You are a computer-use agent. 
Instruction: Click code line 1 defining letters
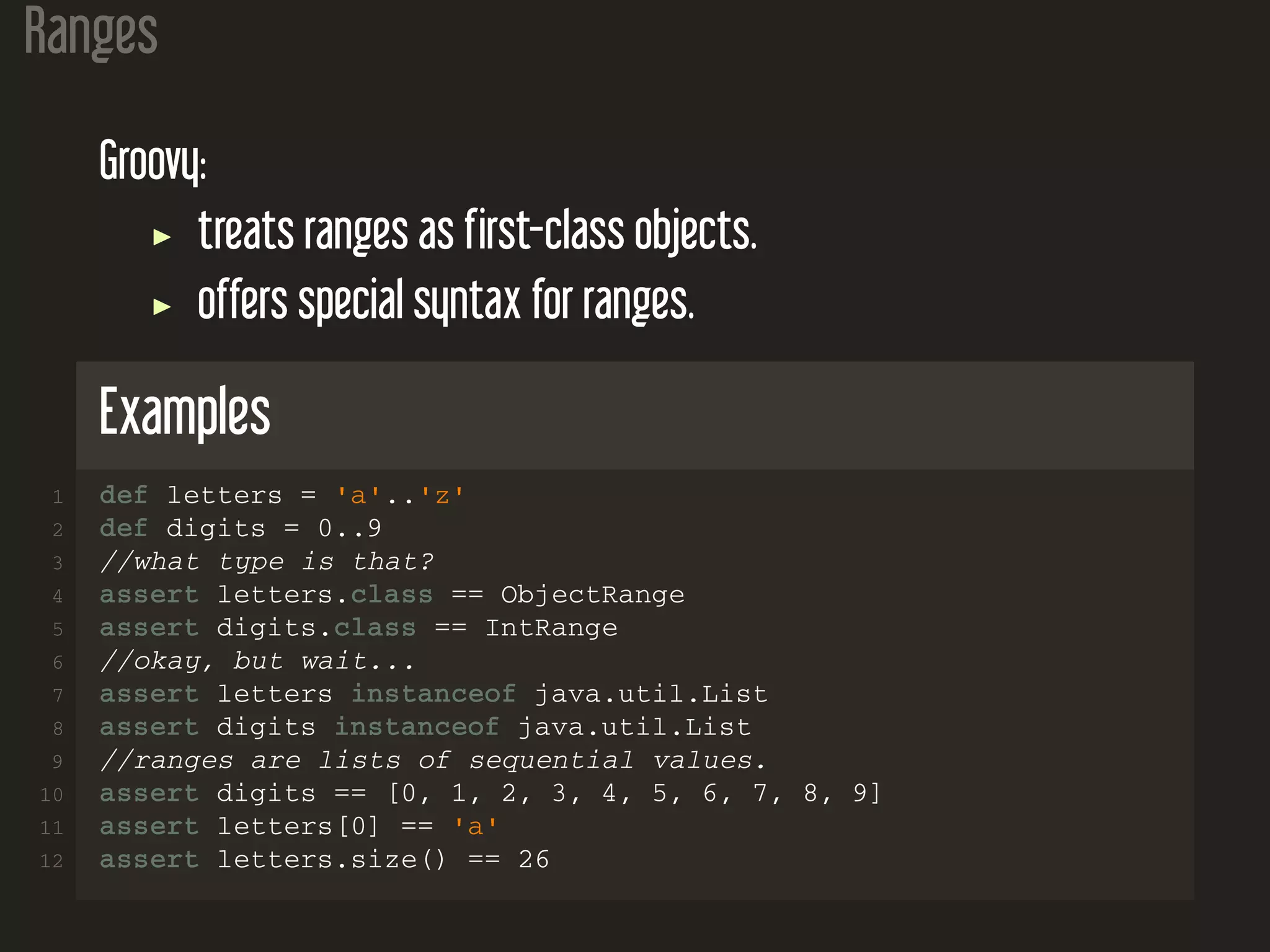coord(282,496)
